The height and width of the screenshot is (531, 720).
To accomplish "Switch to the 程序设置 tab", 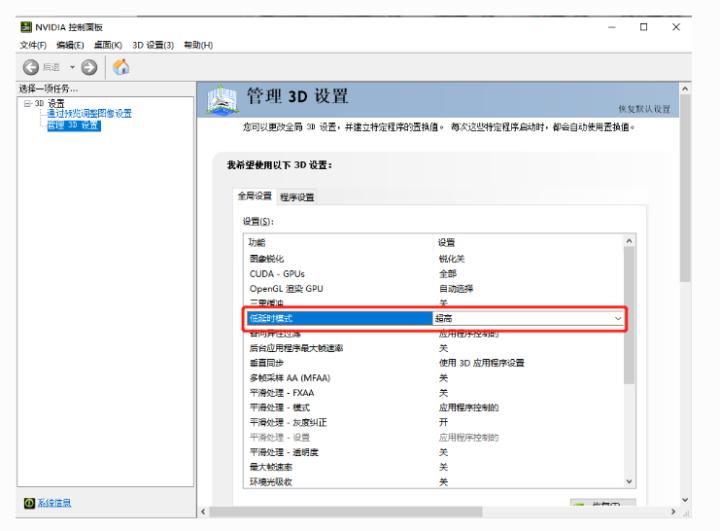I will (297, 197).
